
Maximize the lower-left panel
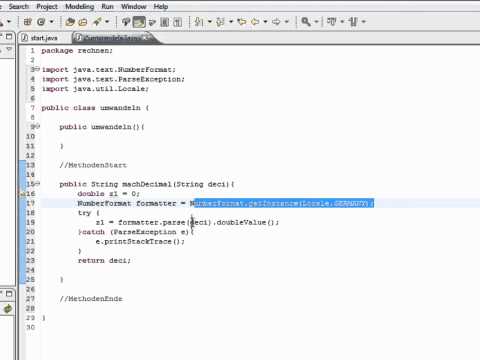9,294
